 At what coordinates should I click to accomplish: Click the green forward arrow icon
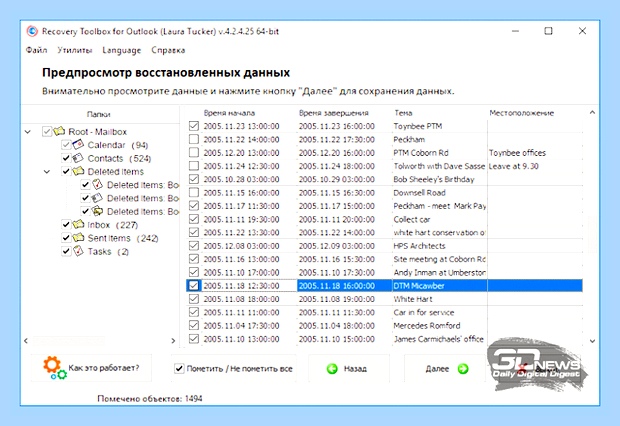pos(463,369)
